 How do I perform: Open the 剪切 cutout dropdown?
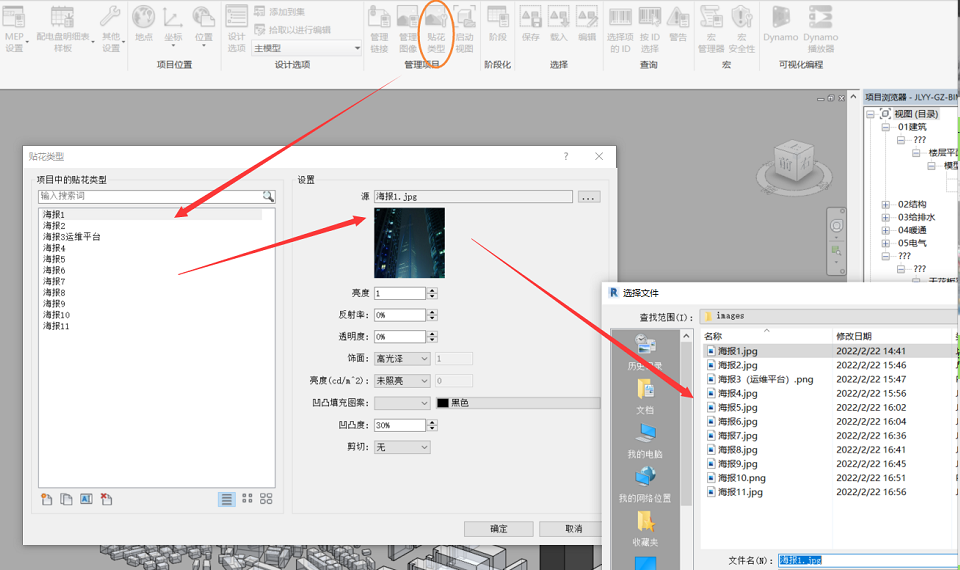(402, 447)
